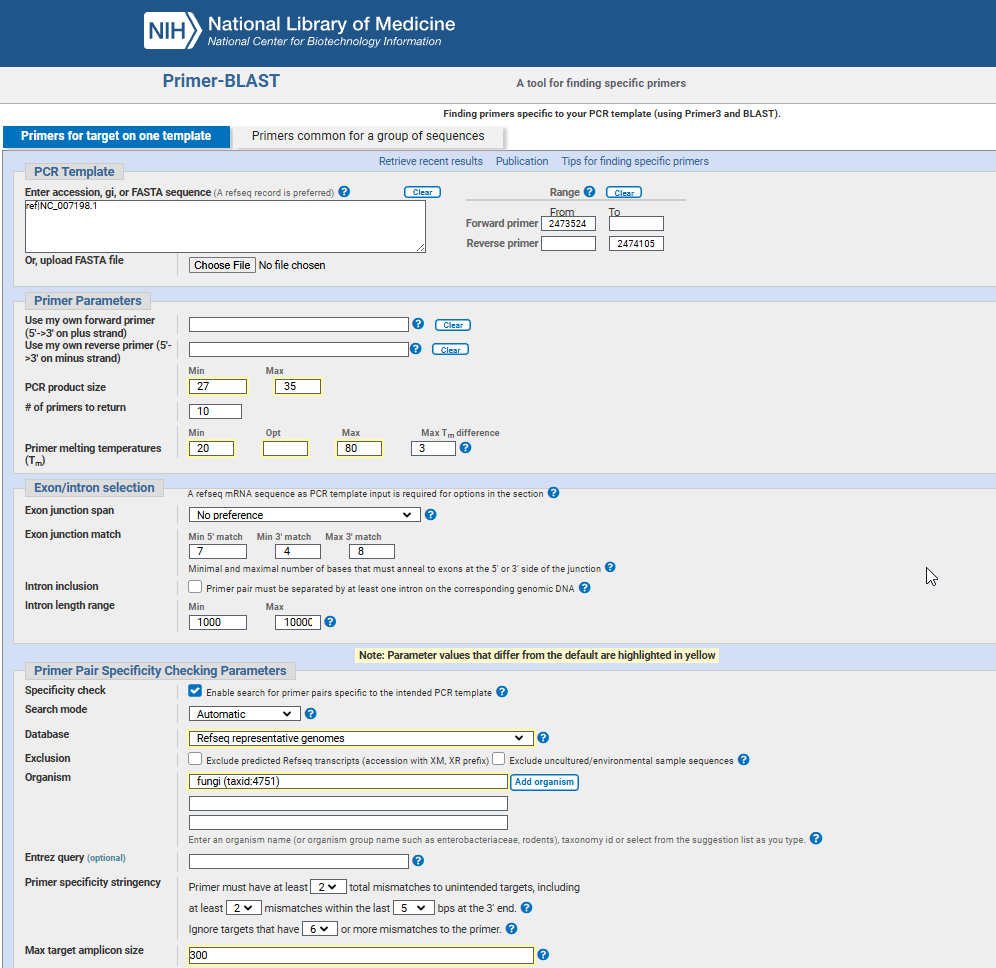
Task: Open Tips for finding specific primers link
Action: [x=635, y=161]
